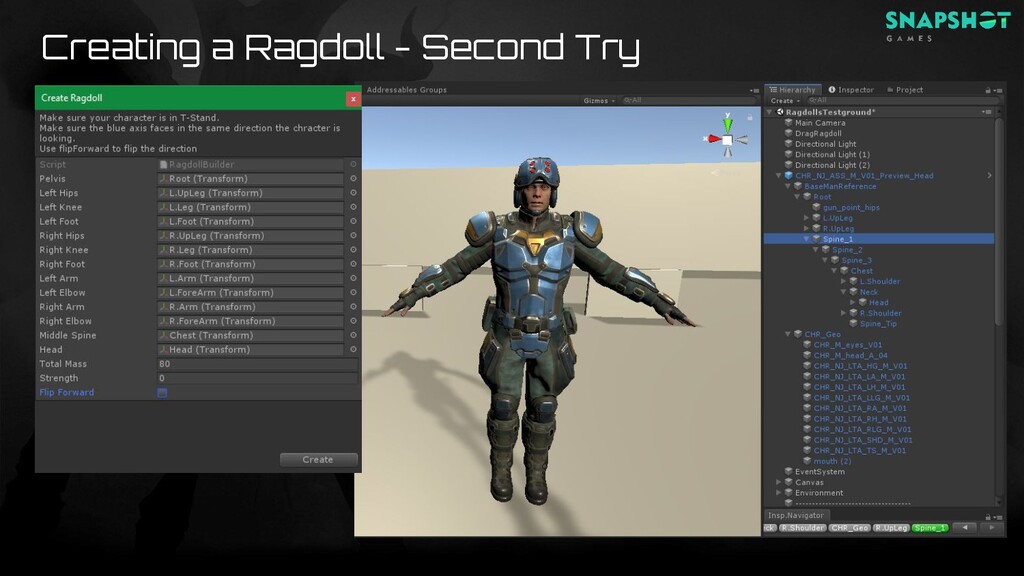This screenshot has height=576, width=1024.
Task: Open object picker for the Right Foot field
Action: click(x=353, y=264)
